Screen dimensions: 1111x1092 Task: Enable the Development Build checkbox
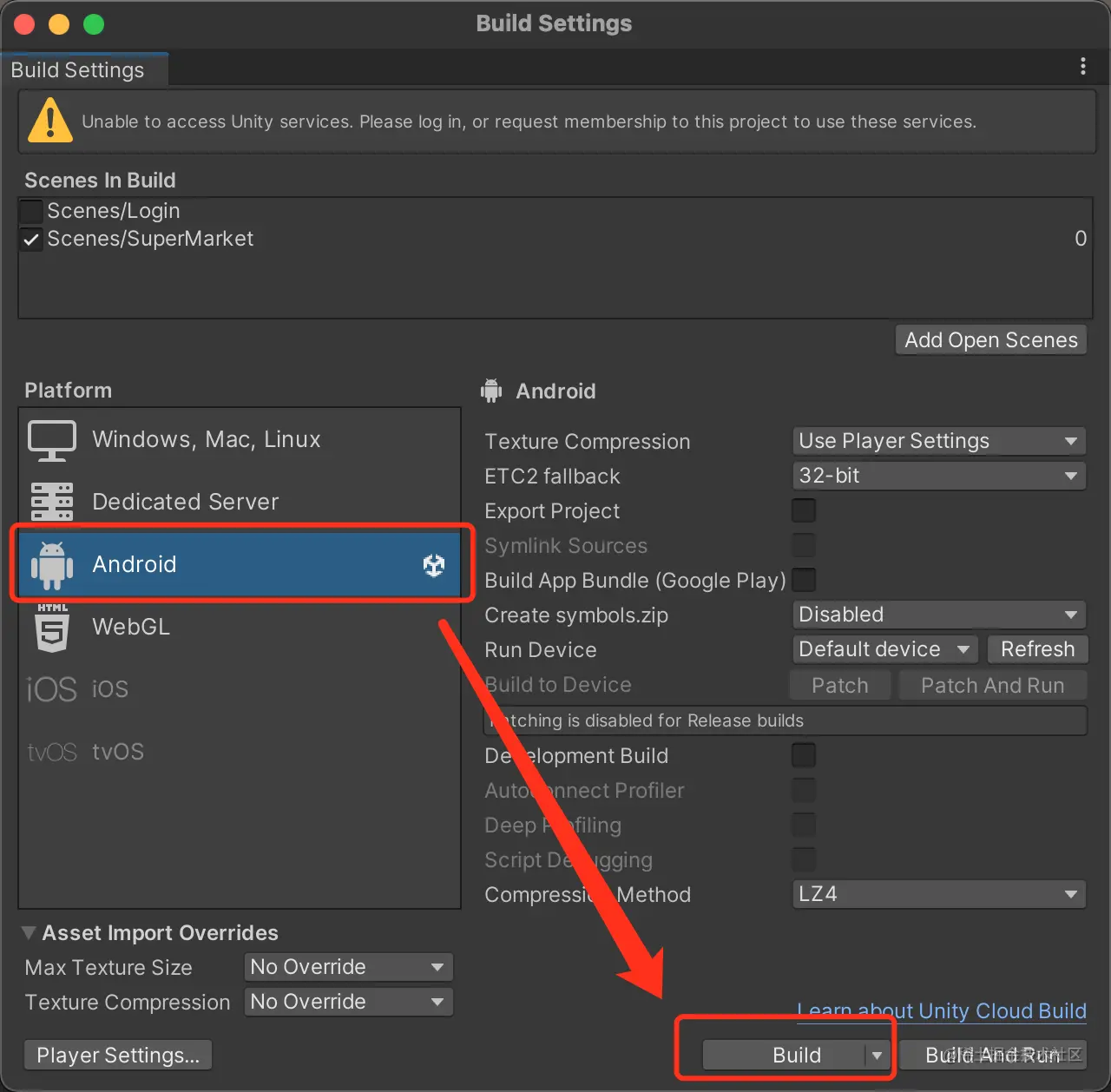pos(804,755)
